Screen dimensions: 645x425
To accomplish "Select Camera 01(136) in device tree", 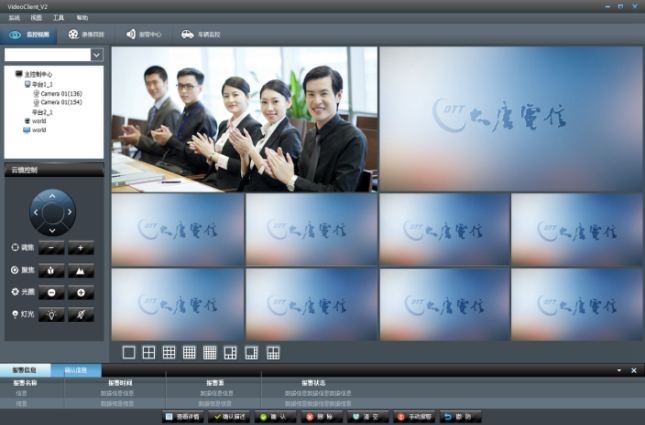I will [60, 94].
